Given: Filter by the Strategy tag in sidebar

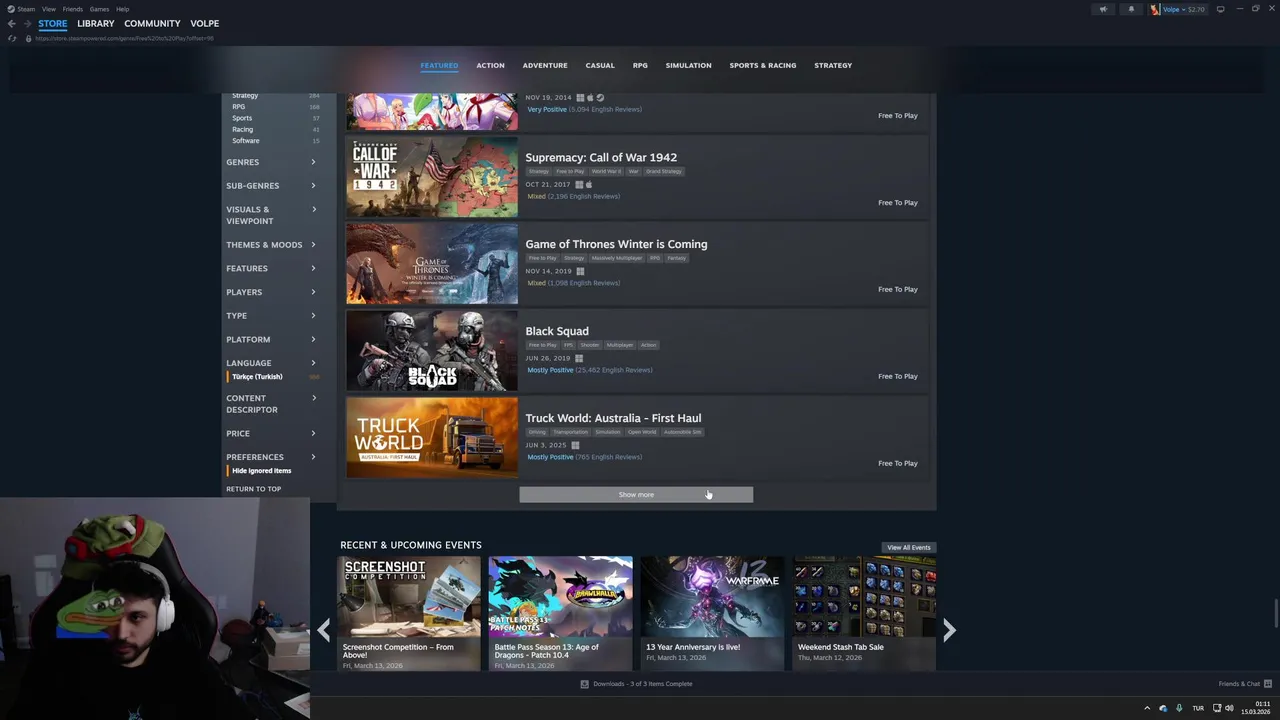Looking at the screenshot, I should (x=245, y=95).
